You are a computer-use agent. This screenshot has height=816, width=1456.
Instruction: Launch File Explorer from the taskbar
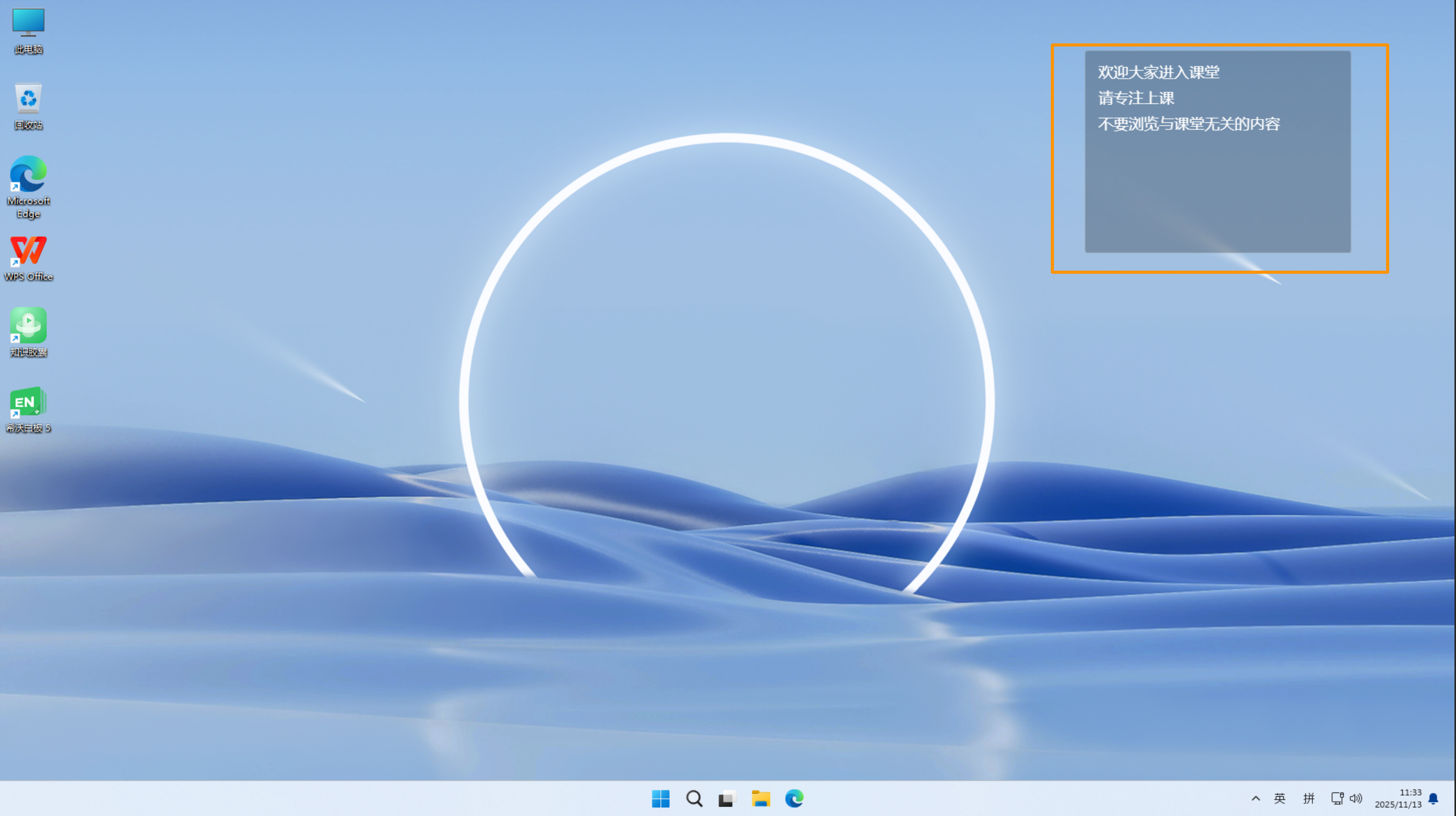(x=761, y=798)
